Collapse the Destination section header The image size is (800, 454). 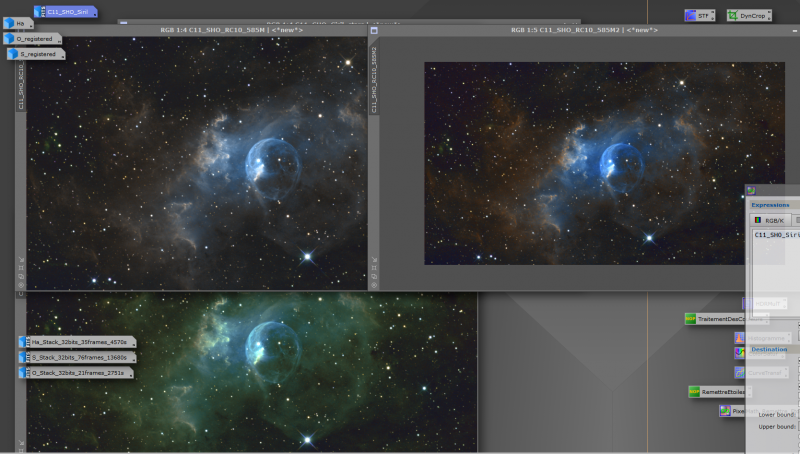pos(773,349)
